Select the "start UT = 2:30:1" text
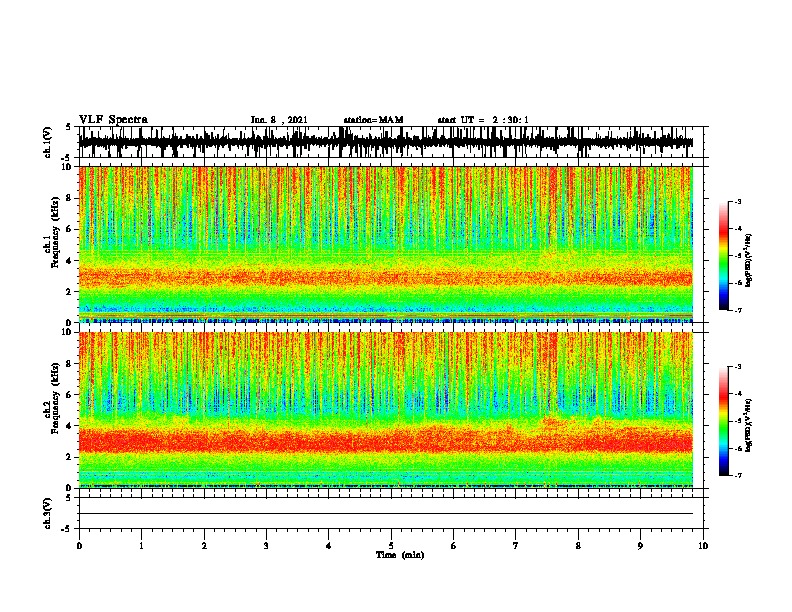 tap(483, 120)
